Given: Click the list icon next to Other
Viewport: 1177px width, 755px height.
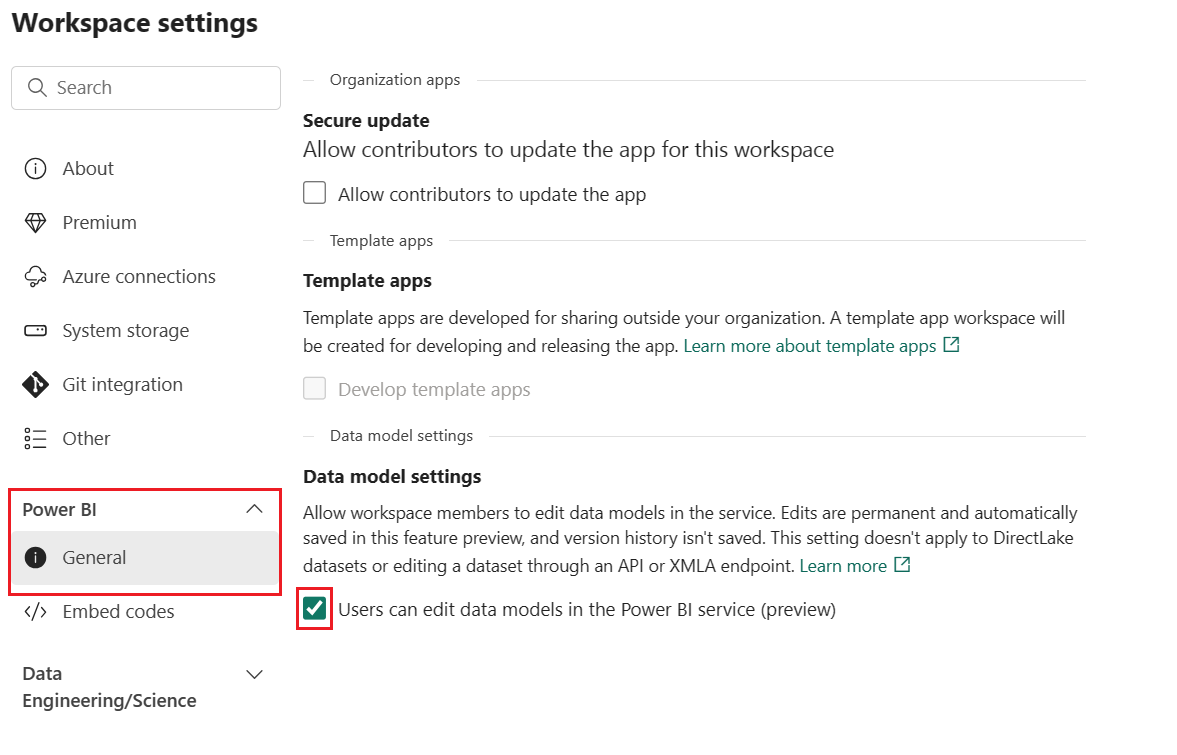Looking at the screenshot, I should tap(36, 438).
